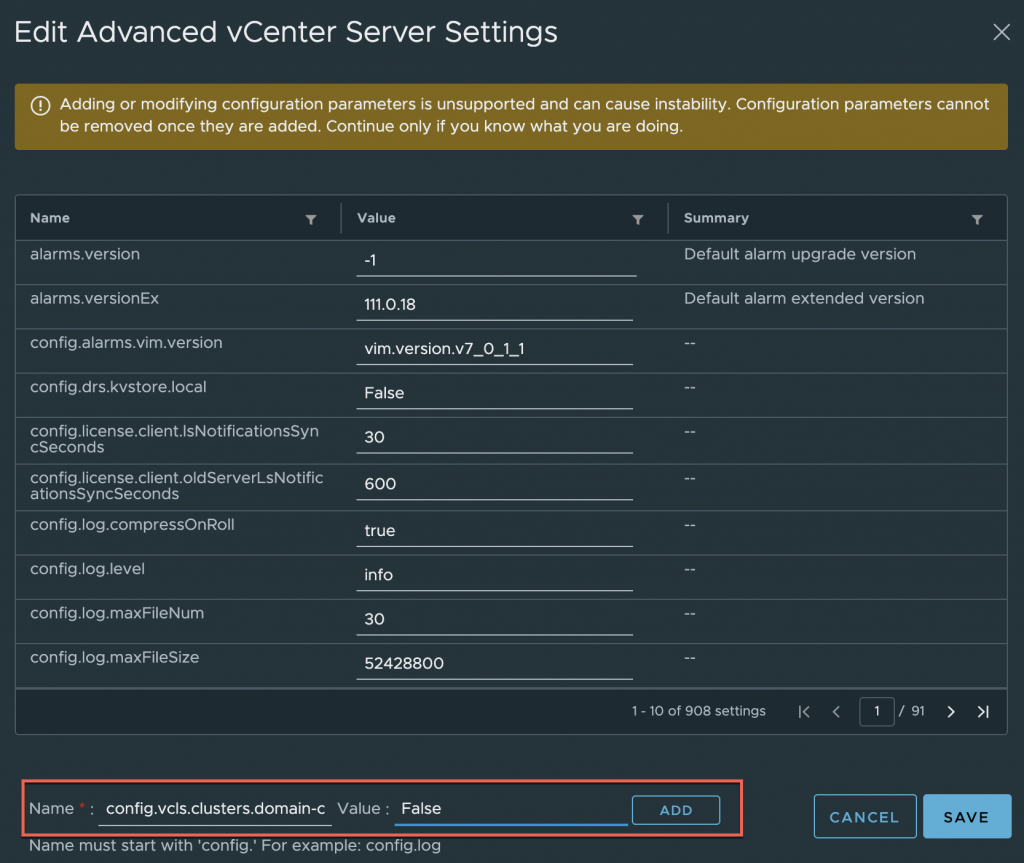Click the Summary column filter icon
The image size is (1024, 863).
[977, 219]
